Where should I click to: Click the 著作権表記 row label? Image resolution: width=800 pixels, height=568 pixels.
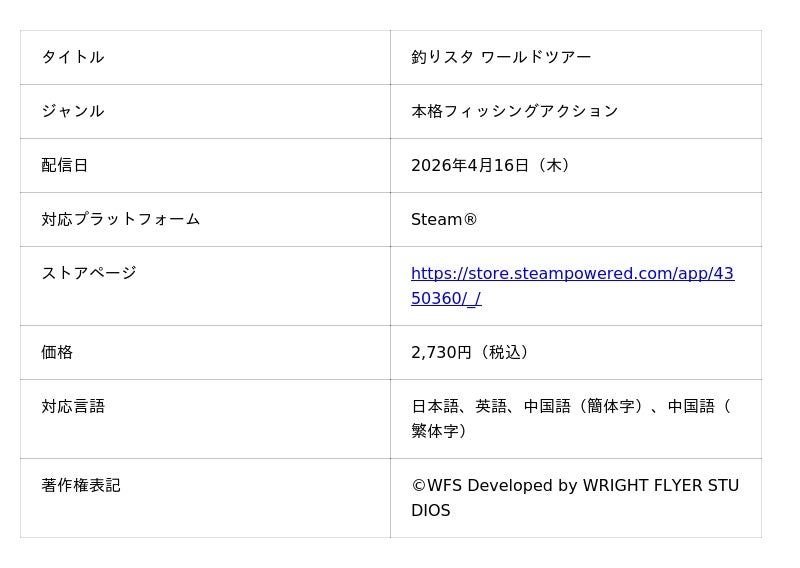(x=81, y=485)
